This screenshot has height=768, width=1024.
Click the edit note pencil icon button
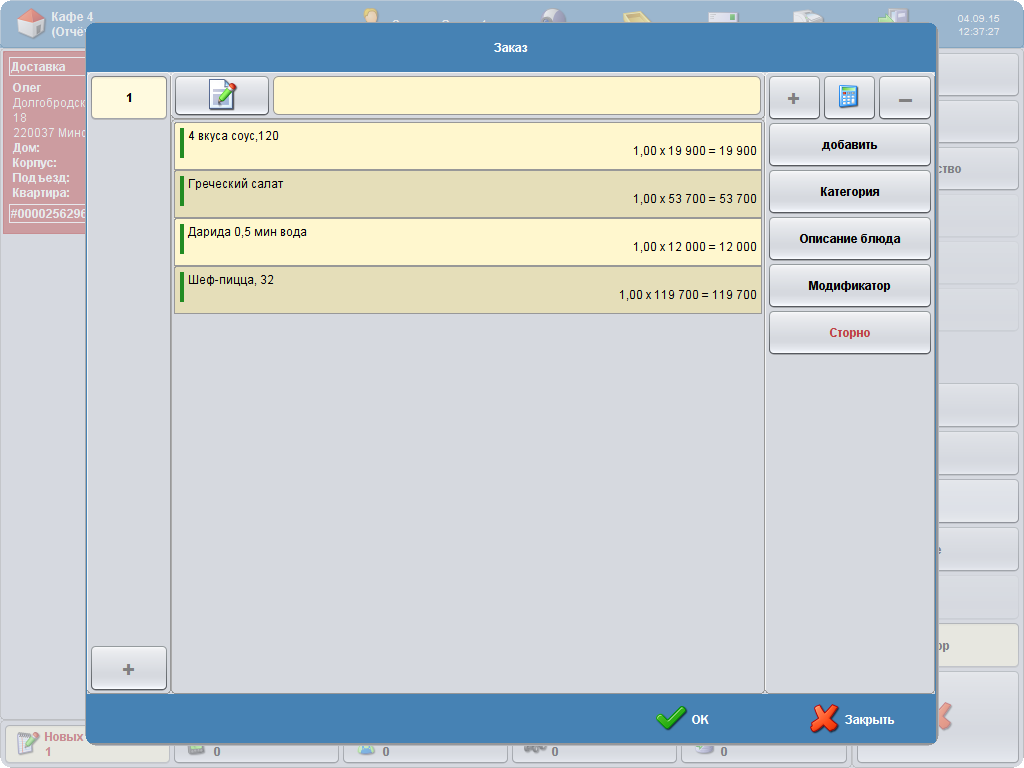point(222,96)
